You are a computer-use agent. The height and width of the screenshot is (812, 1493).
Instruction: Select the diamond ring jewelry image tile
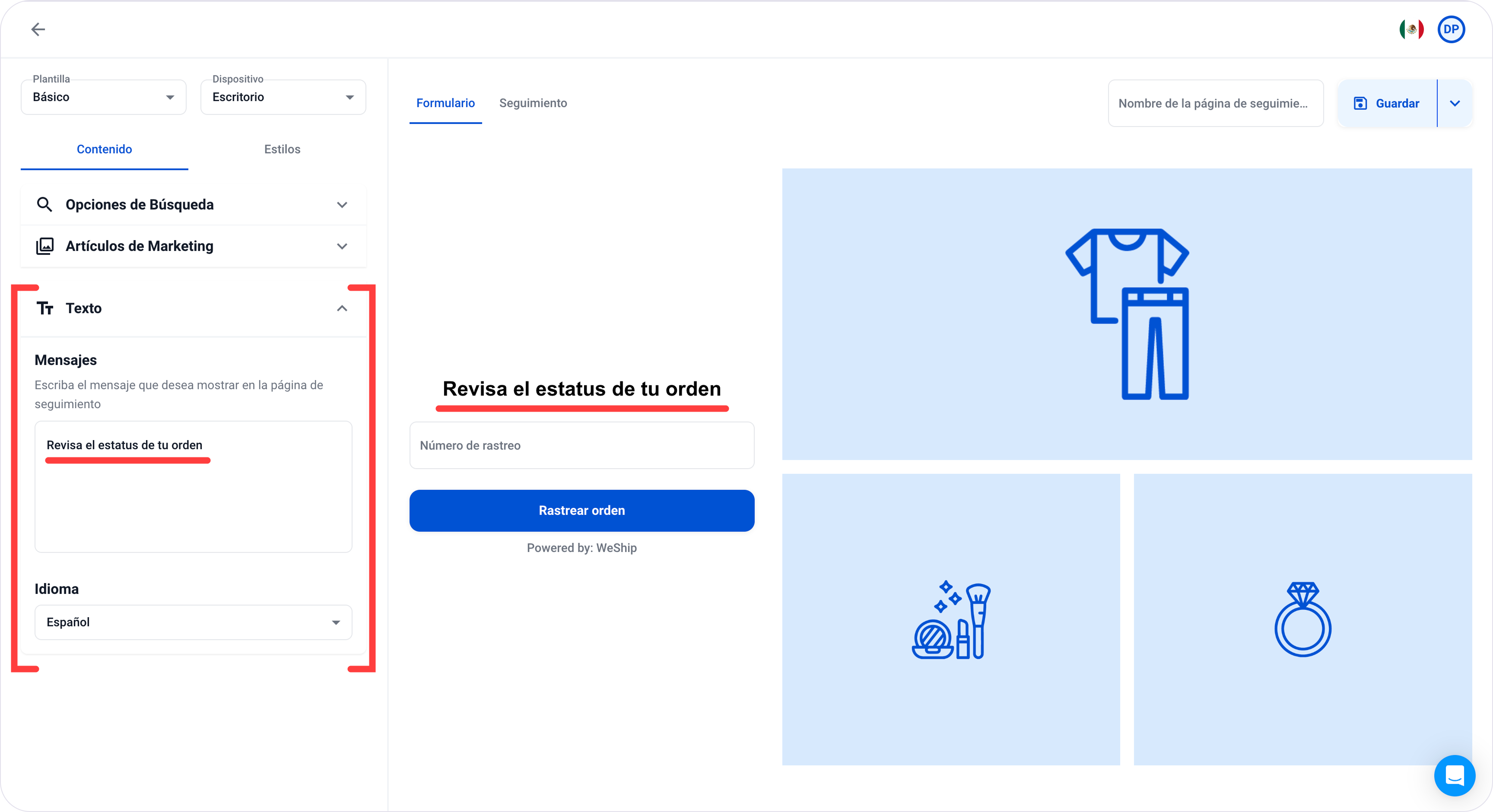tap(1302, 619)
